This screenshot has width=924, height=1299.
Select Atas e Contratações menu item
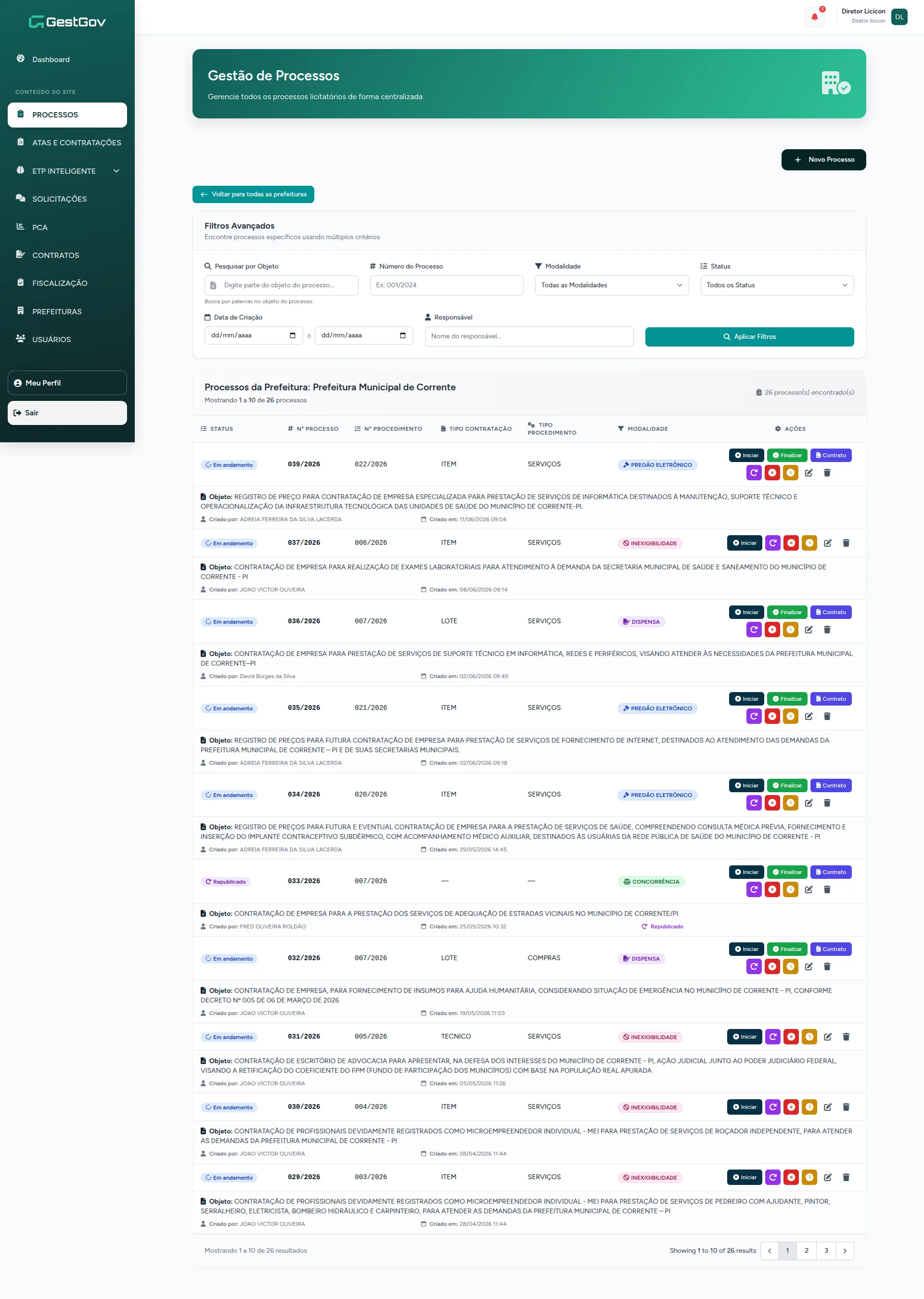67,142
